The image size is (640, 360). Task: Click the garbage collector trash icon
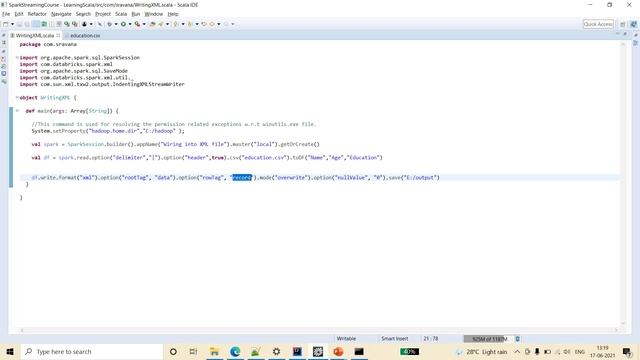(518, 339)
